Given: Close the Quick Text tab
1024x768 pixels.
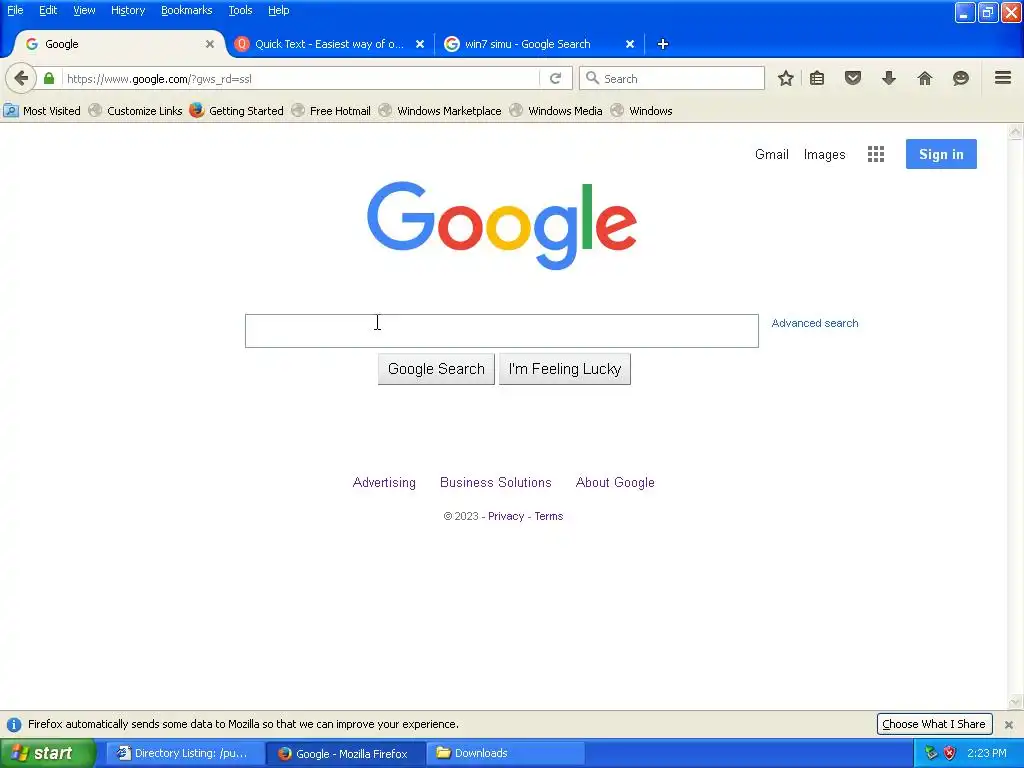Looking at the screenshot, I should 420,44.
